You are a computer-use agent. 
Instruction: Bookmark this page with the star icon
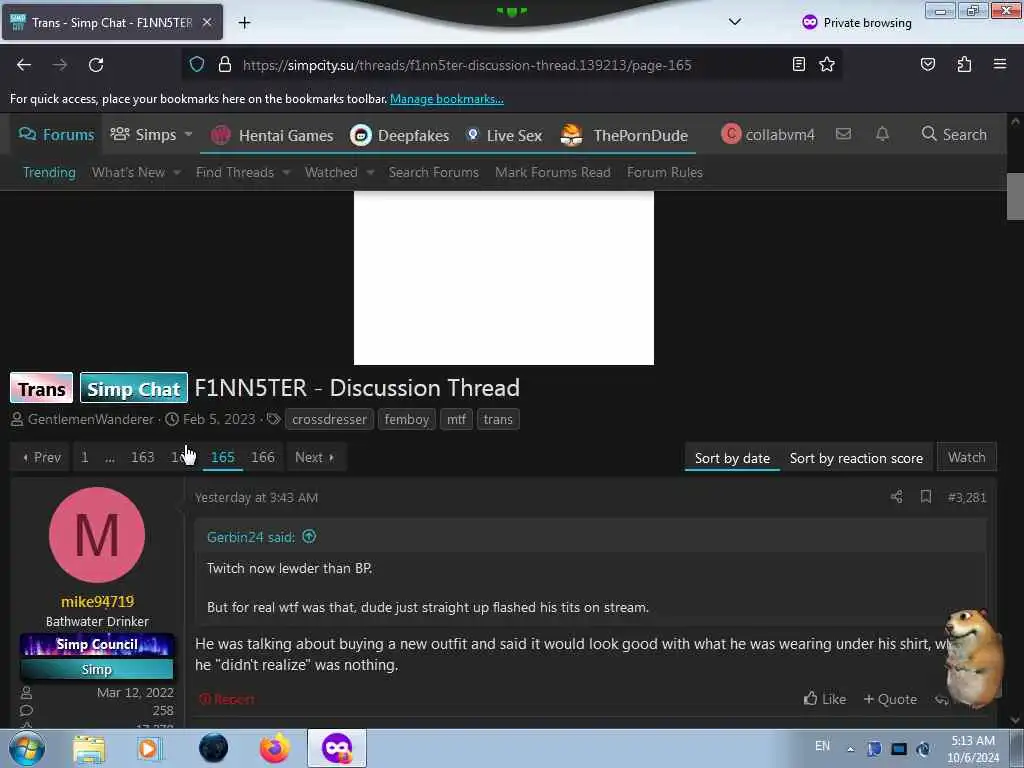[827, 64]
